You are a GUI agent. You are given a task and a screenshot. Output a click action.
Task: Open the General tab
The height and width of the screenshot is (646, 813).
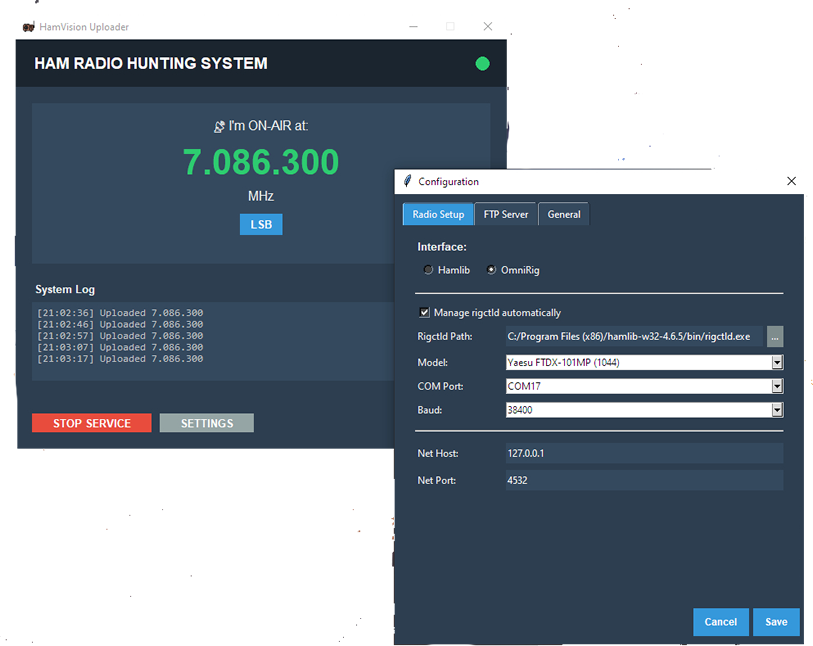click(x=564, y=214)
